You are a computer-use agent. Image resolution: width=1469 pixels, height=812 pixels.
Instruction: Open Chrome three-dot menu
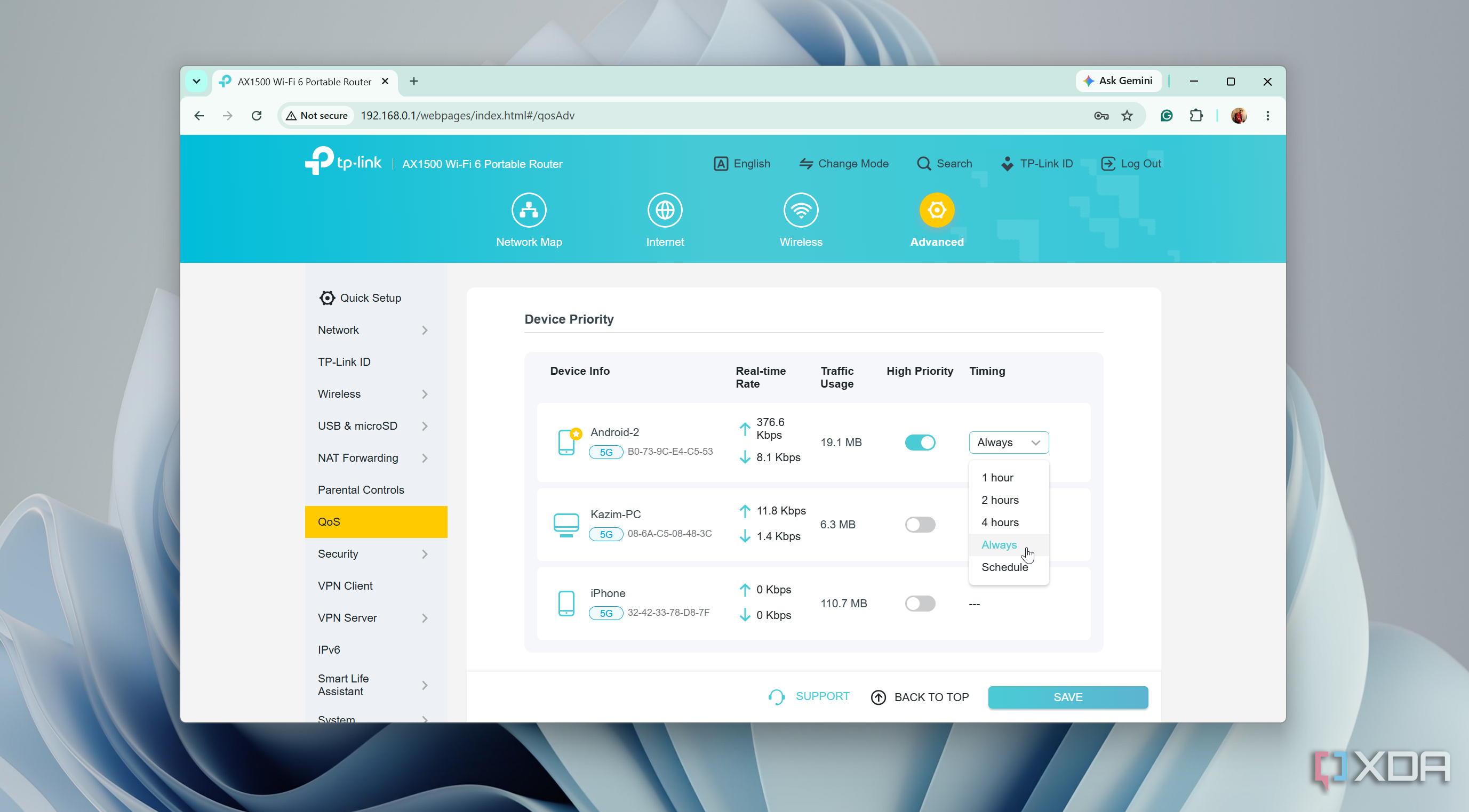click(x=1267, y=116)
